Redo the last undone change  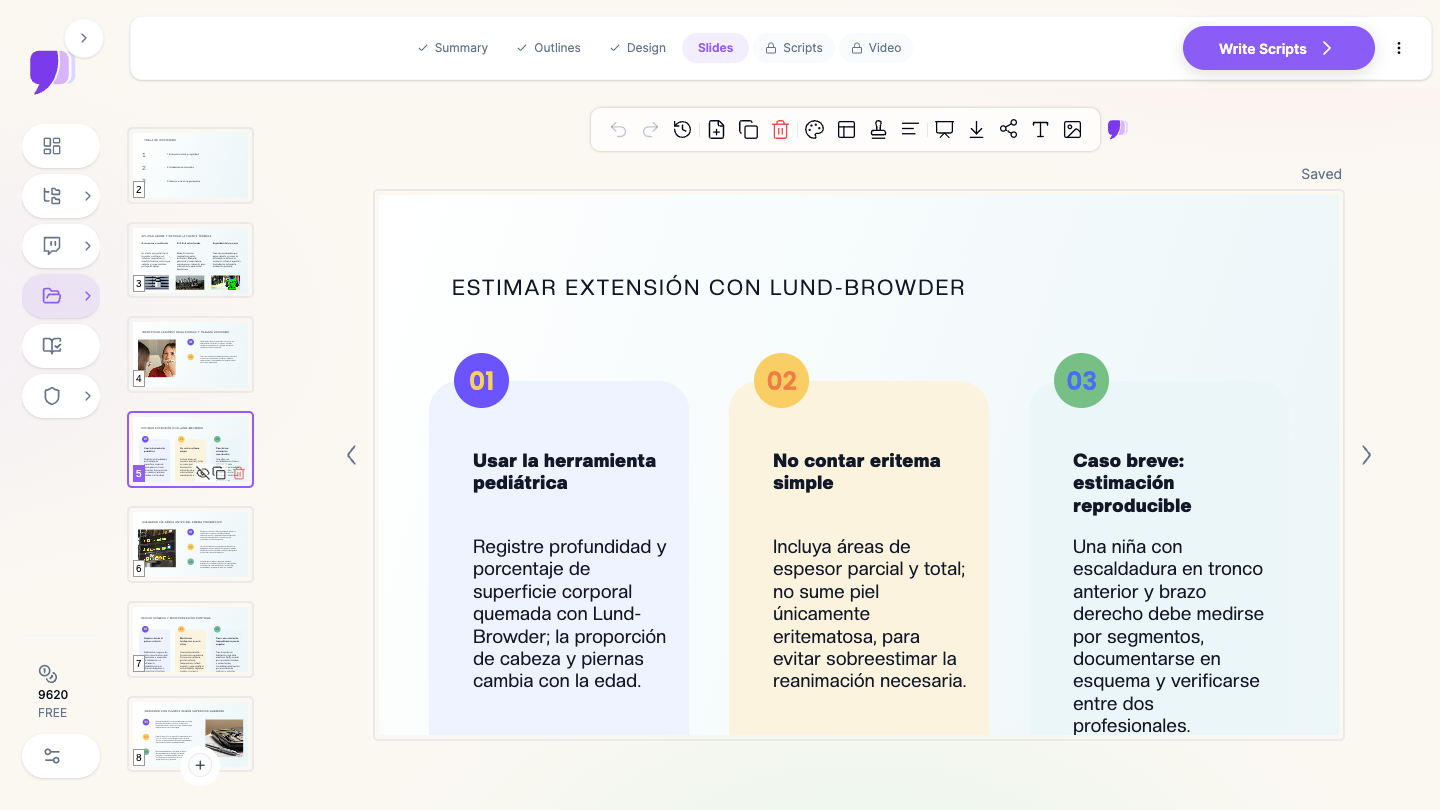point(650,130)
